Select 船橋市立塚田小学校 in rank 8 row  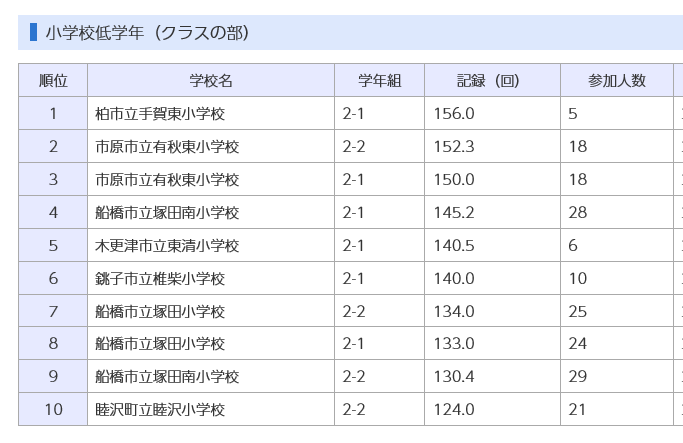click(x=160, y=344)
